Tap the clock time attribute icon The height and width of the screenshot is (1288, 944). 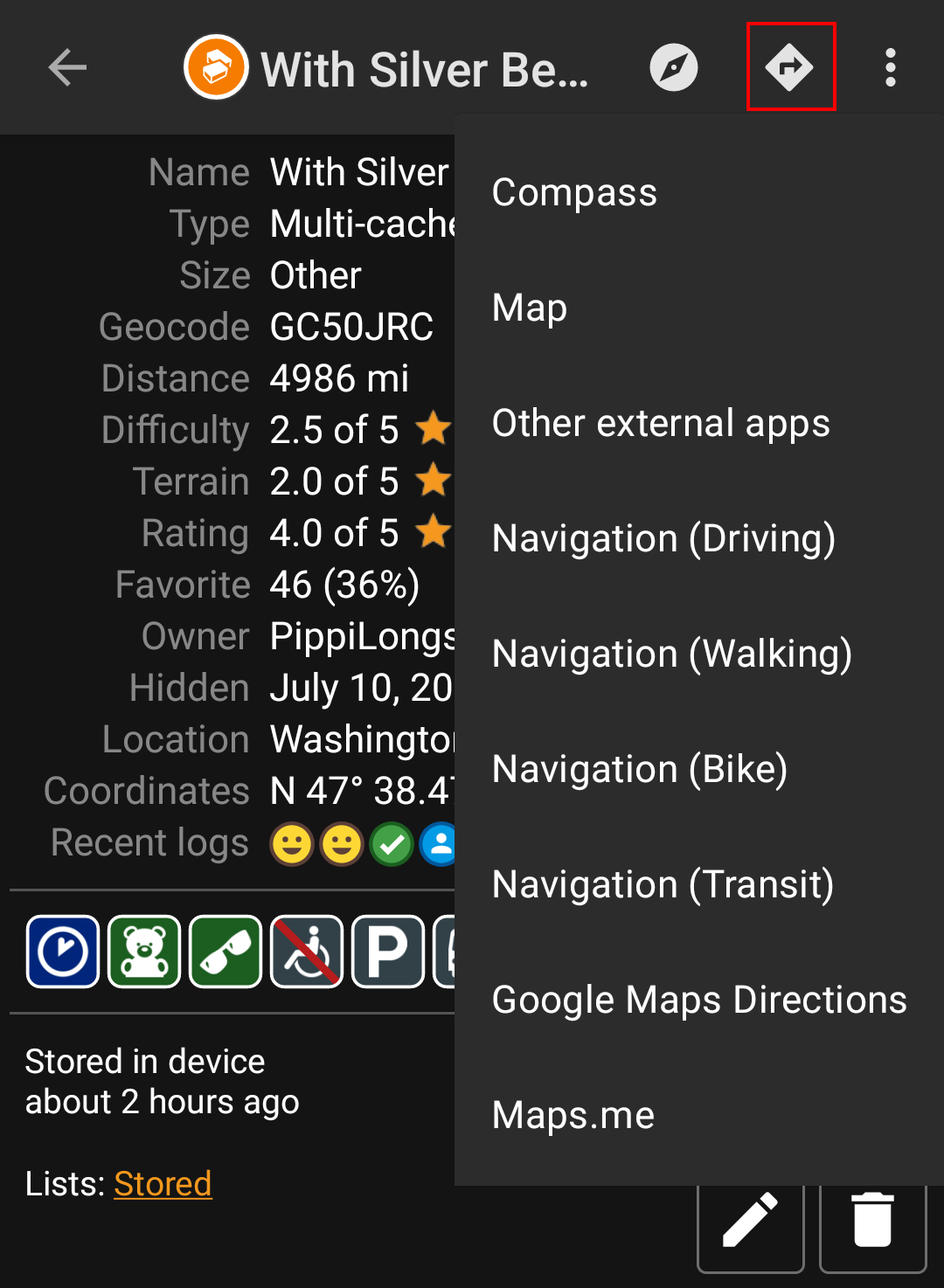(63, 952)
